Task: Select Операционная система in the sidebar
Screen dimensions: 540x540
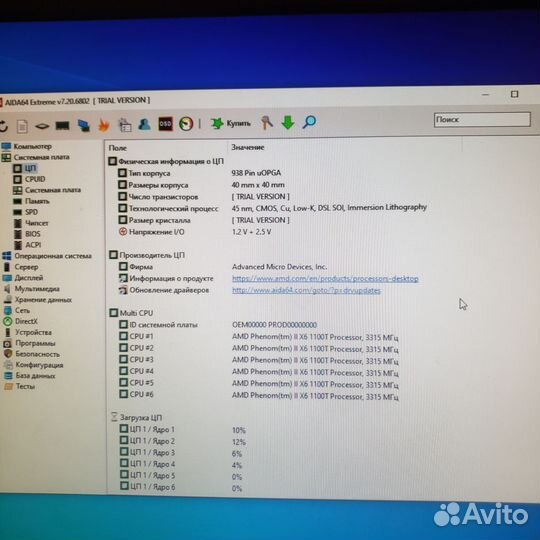Action: click(x=47, y=256)
